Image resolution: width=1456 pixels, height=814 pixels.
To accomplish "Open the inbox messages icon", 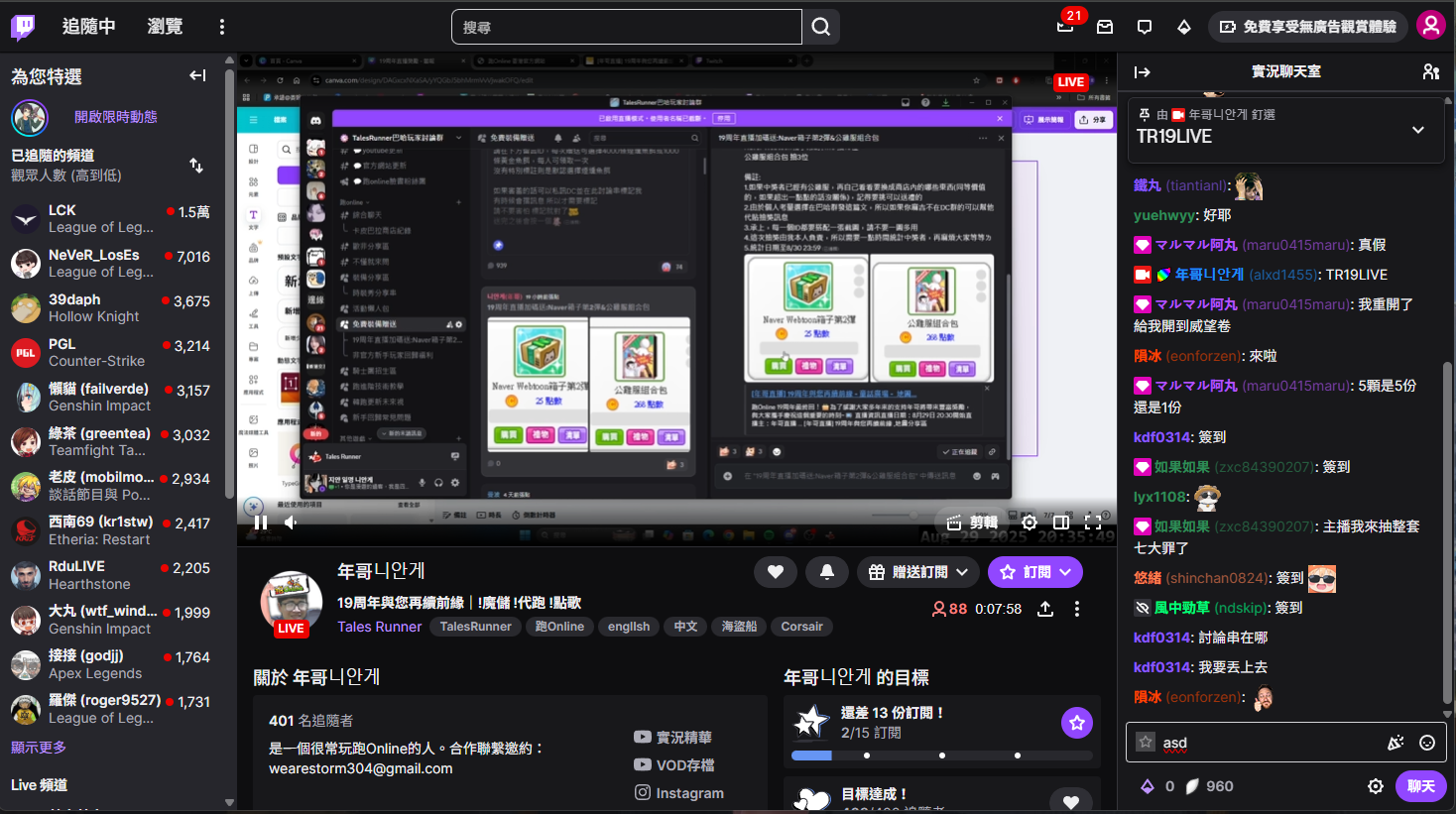I will click(1105, 27).
